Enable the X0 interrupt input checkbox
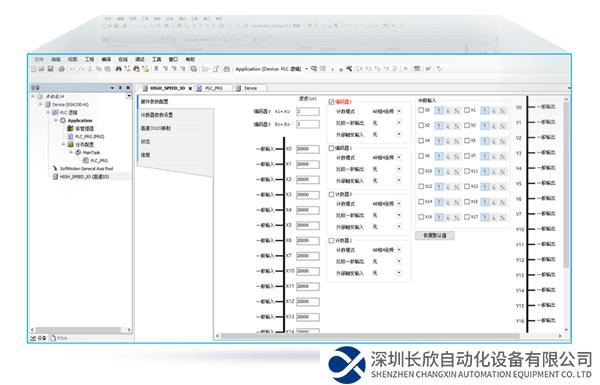The image size is (600, 385). point(421,110)
